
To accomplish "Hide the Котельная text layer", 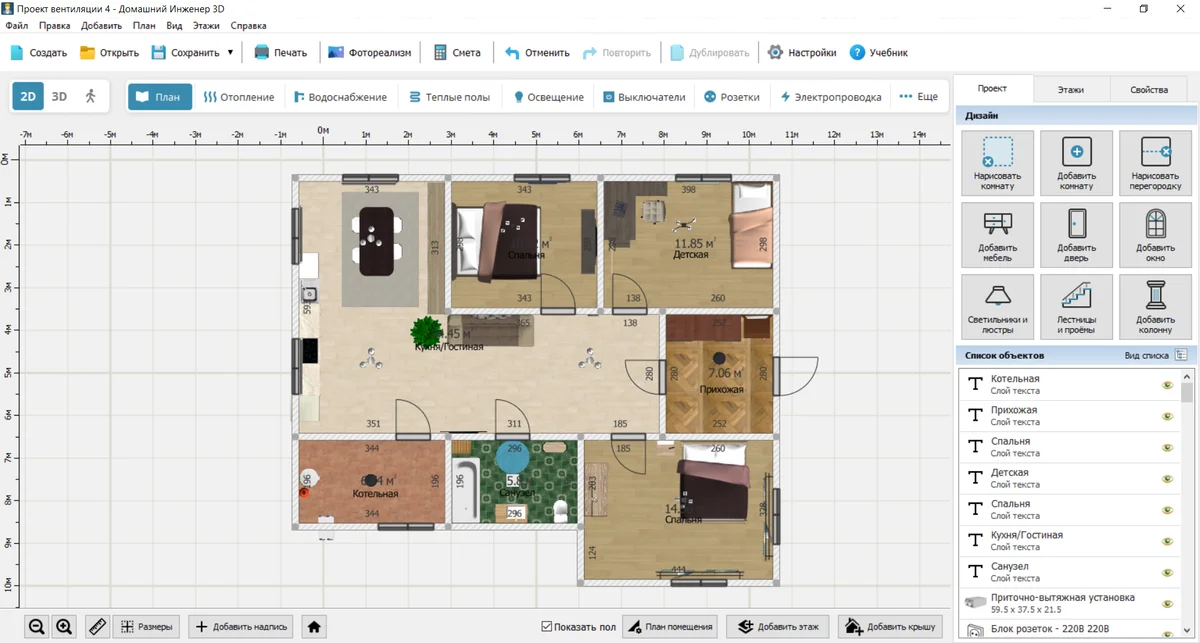I will pos(1167,385).
